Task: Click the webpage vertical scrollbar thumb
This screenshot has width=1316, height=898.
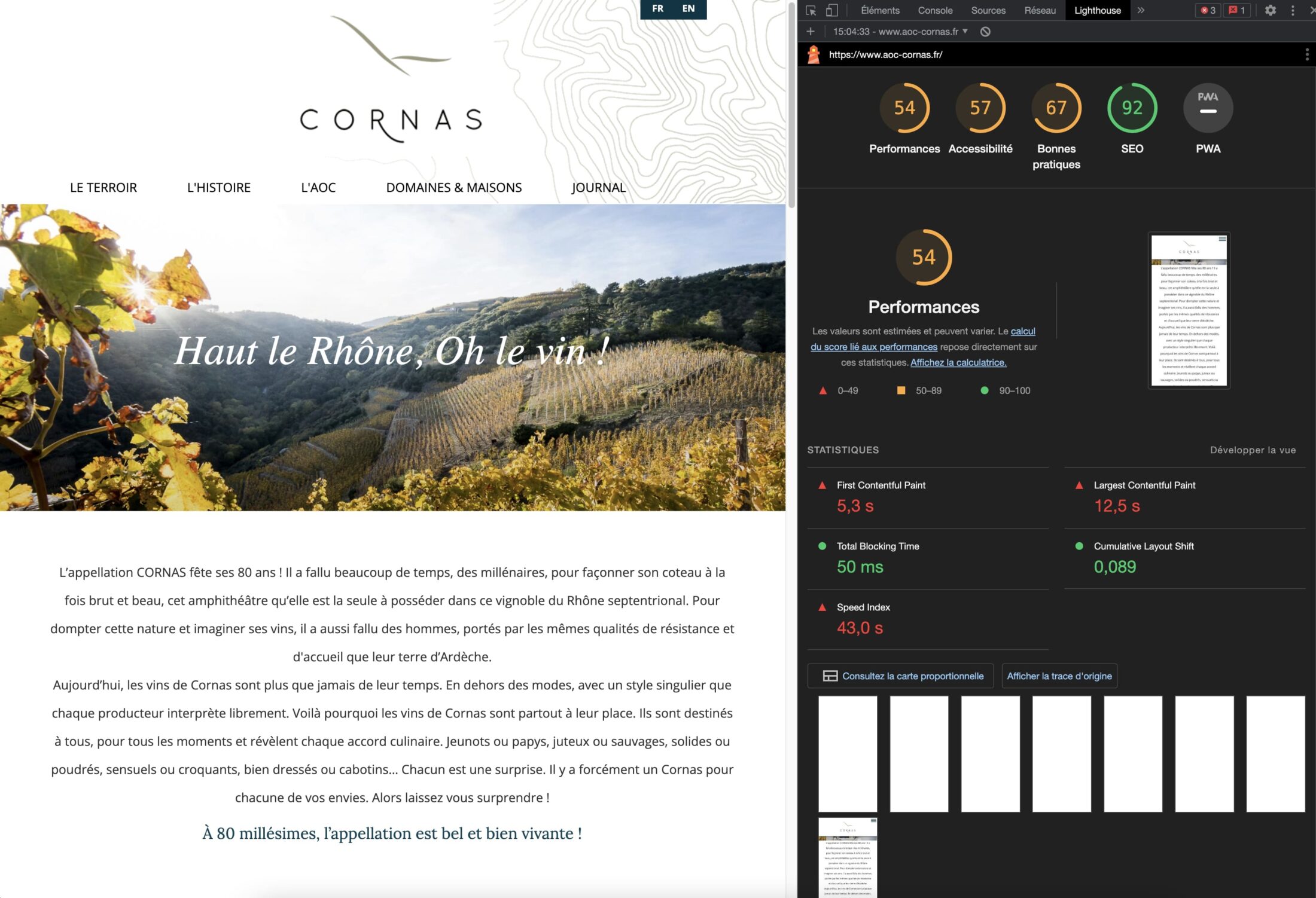Action: point(791,105)
